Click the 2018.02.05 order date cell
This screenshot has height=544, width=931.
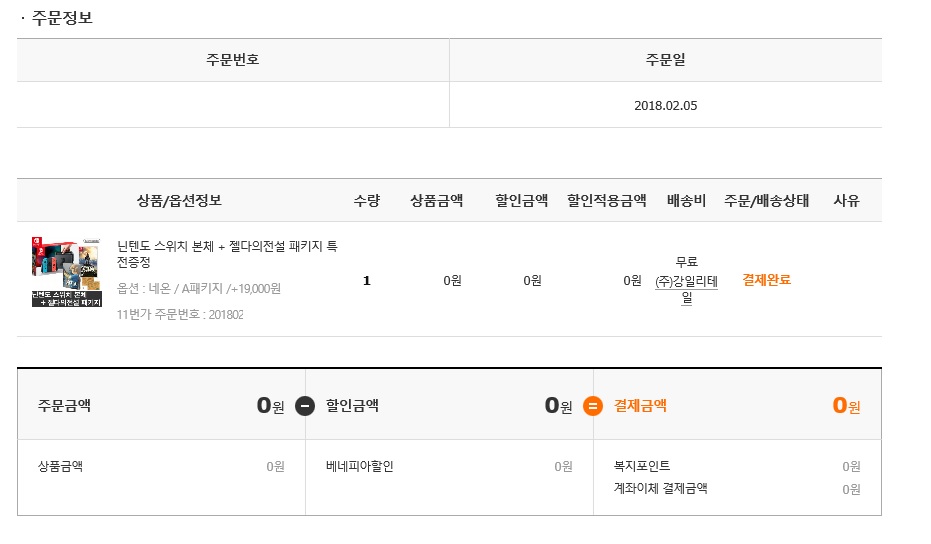[x=666, y=105]
